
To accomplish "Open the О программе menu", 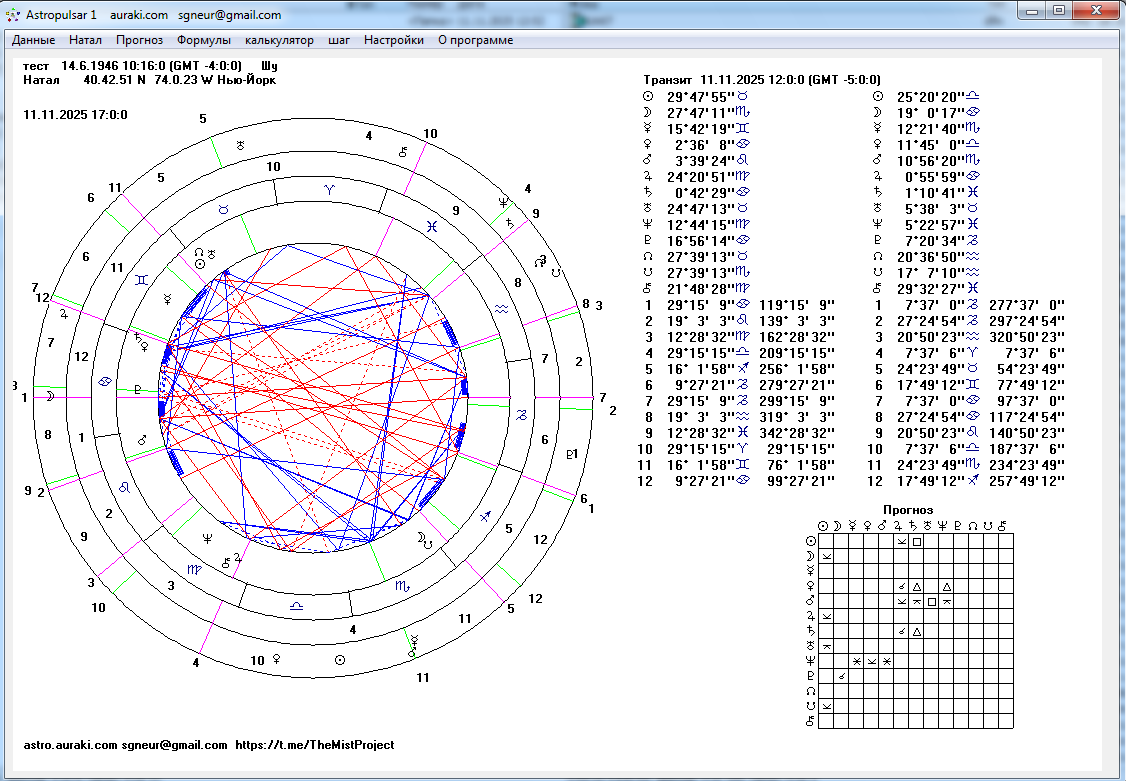I will point(475,40).
